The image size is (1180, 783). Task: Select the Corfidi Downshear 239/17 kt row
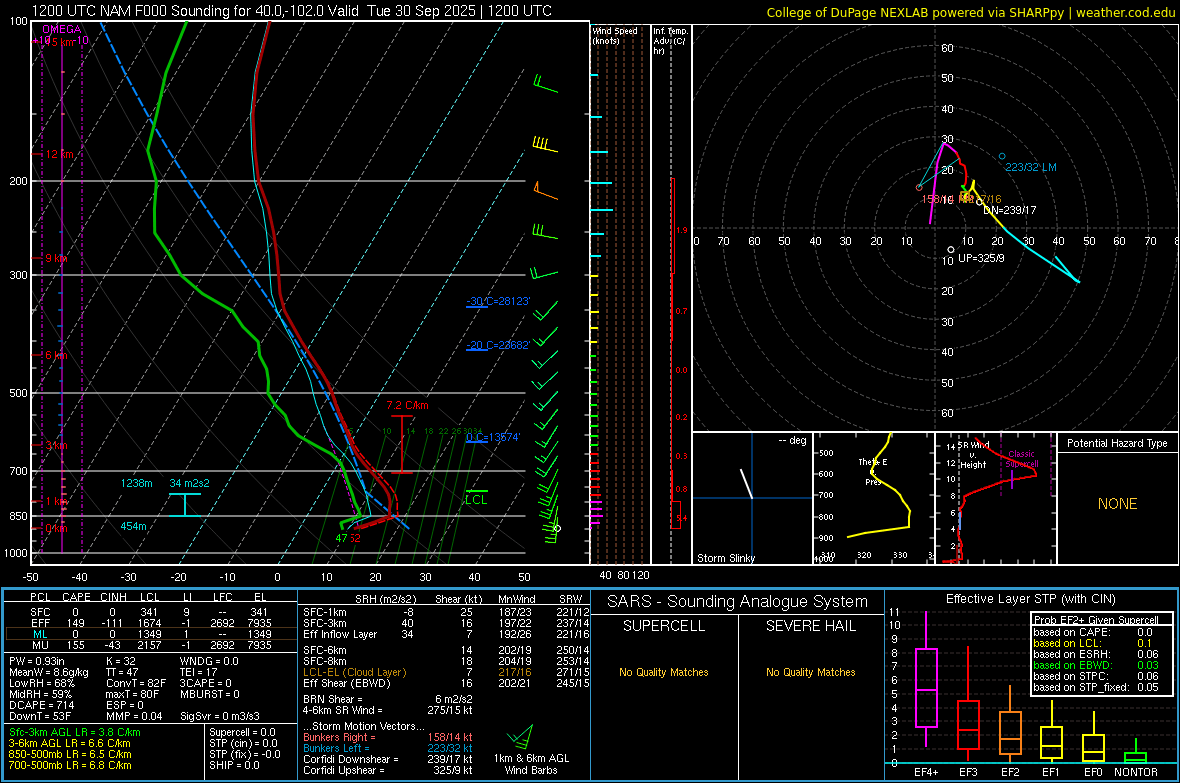pyautogui.click(x=388, y=759)
